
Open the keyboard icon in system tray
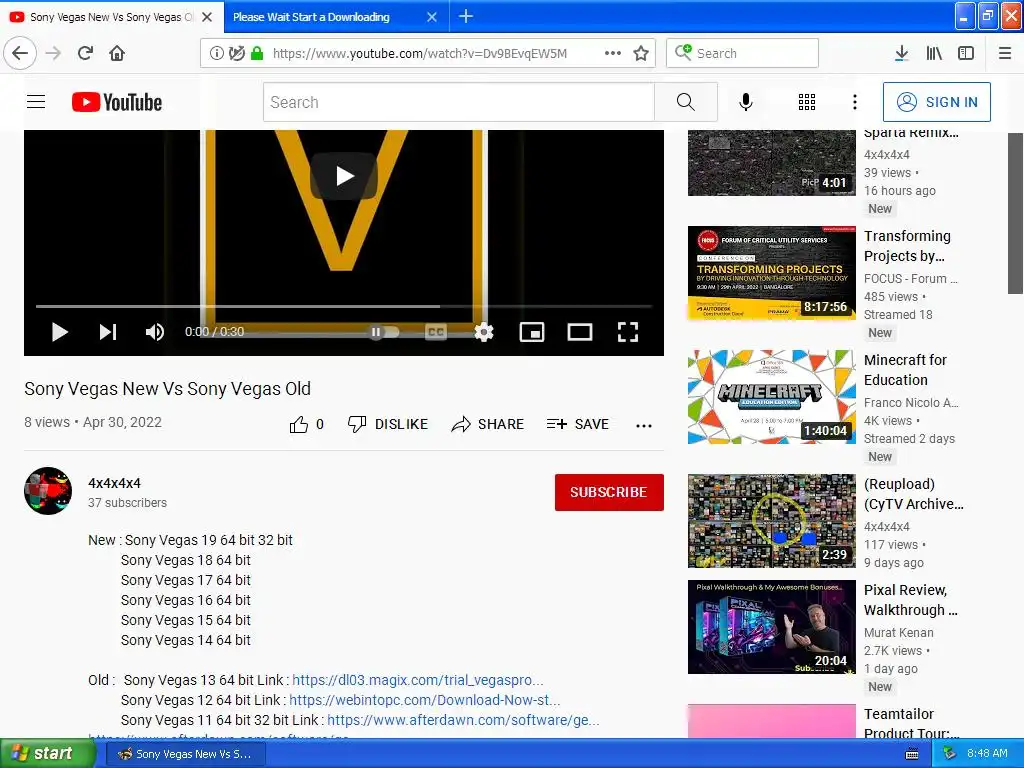click(912, 754)
